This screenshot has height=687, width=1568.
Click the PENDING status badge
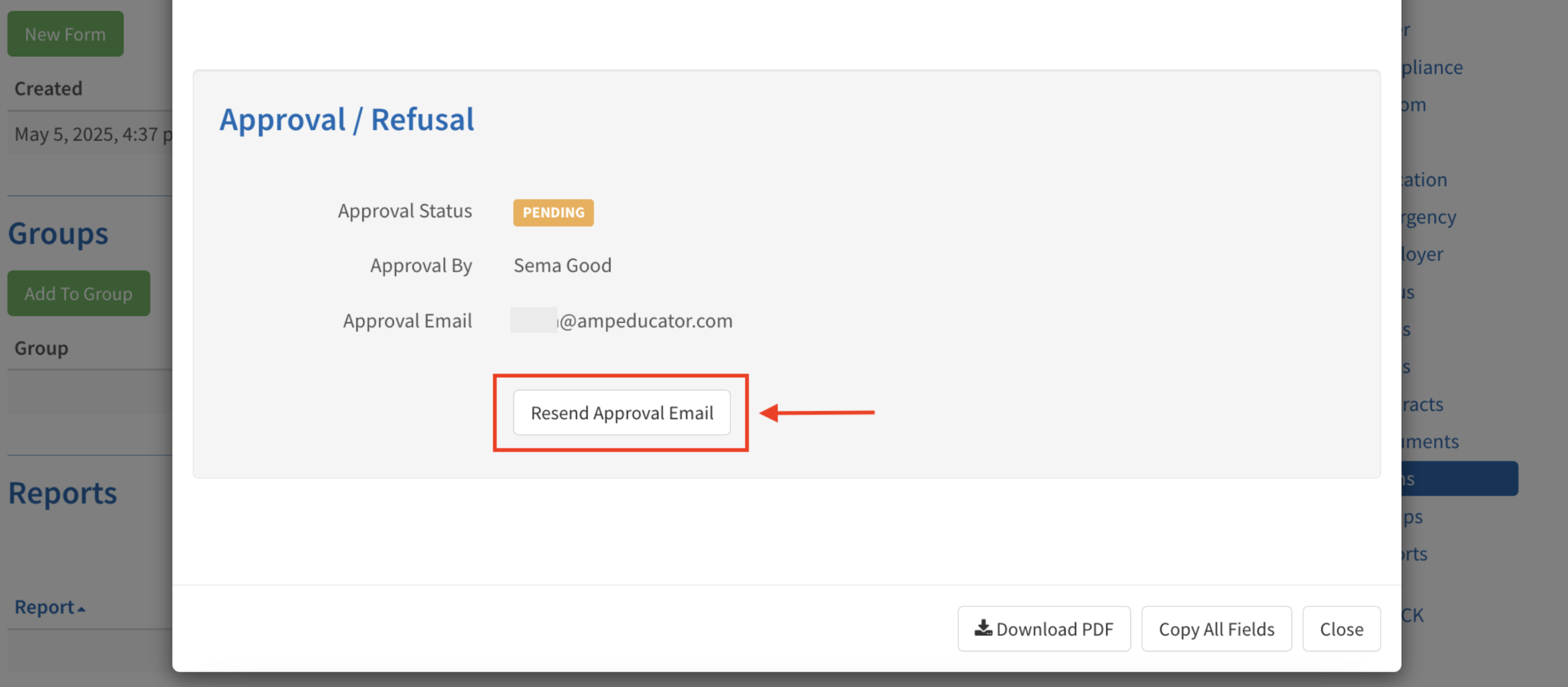pyautogui.click(x=553, y=212)
